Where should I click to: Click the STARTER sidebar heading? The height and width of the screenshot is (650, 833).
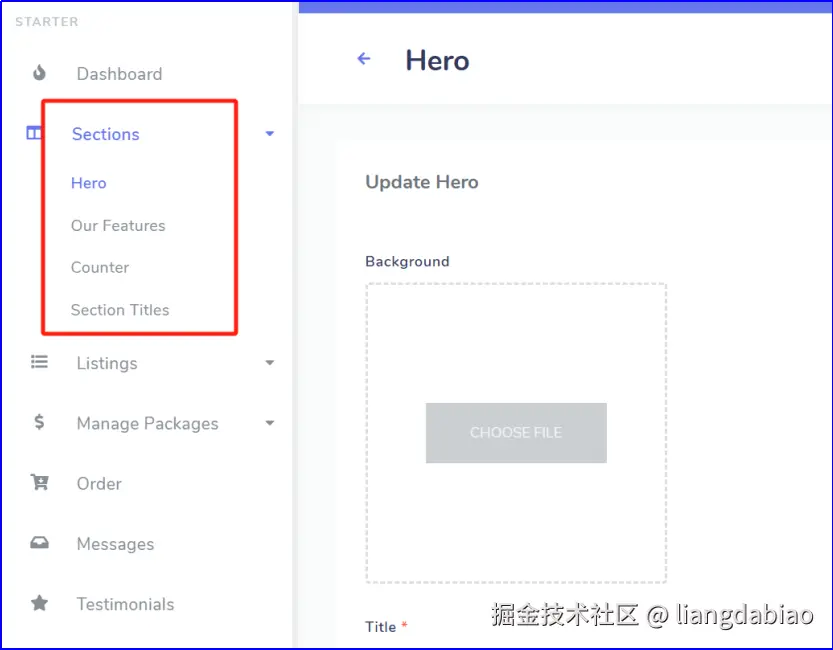[x=47, y=22]
